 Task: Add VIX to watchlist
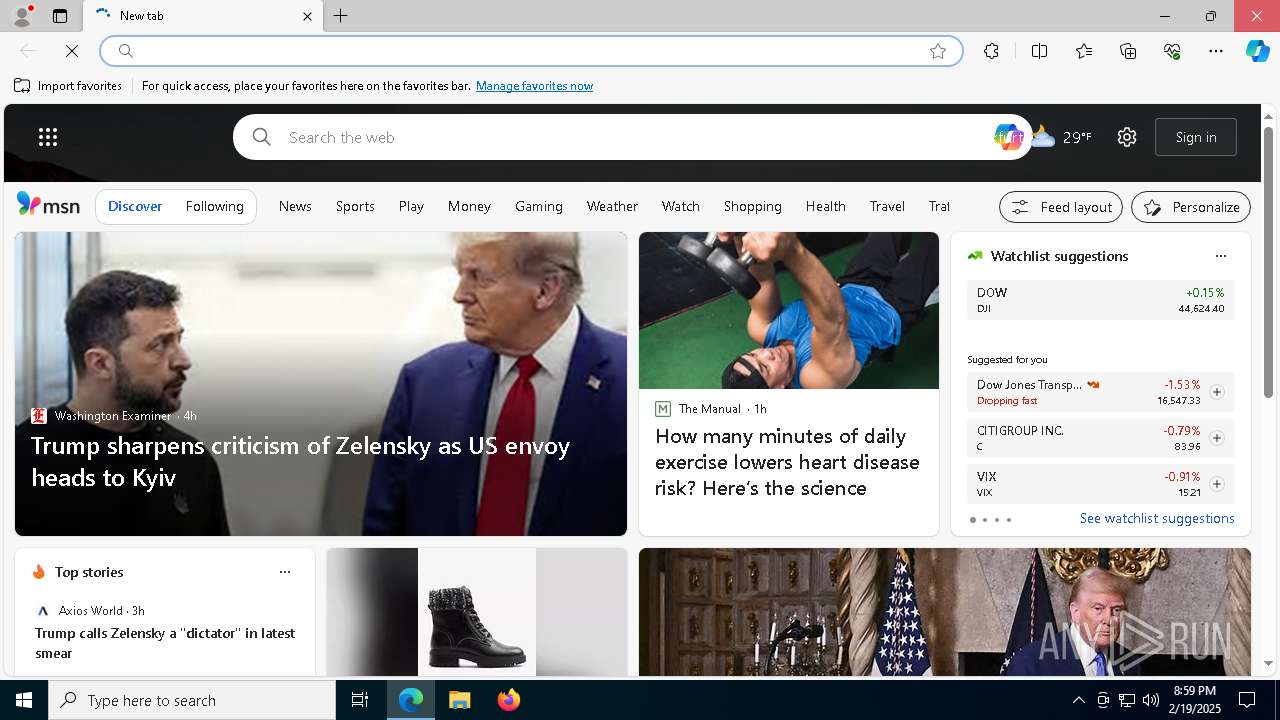[x=1216, y=484]
